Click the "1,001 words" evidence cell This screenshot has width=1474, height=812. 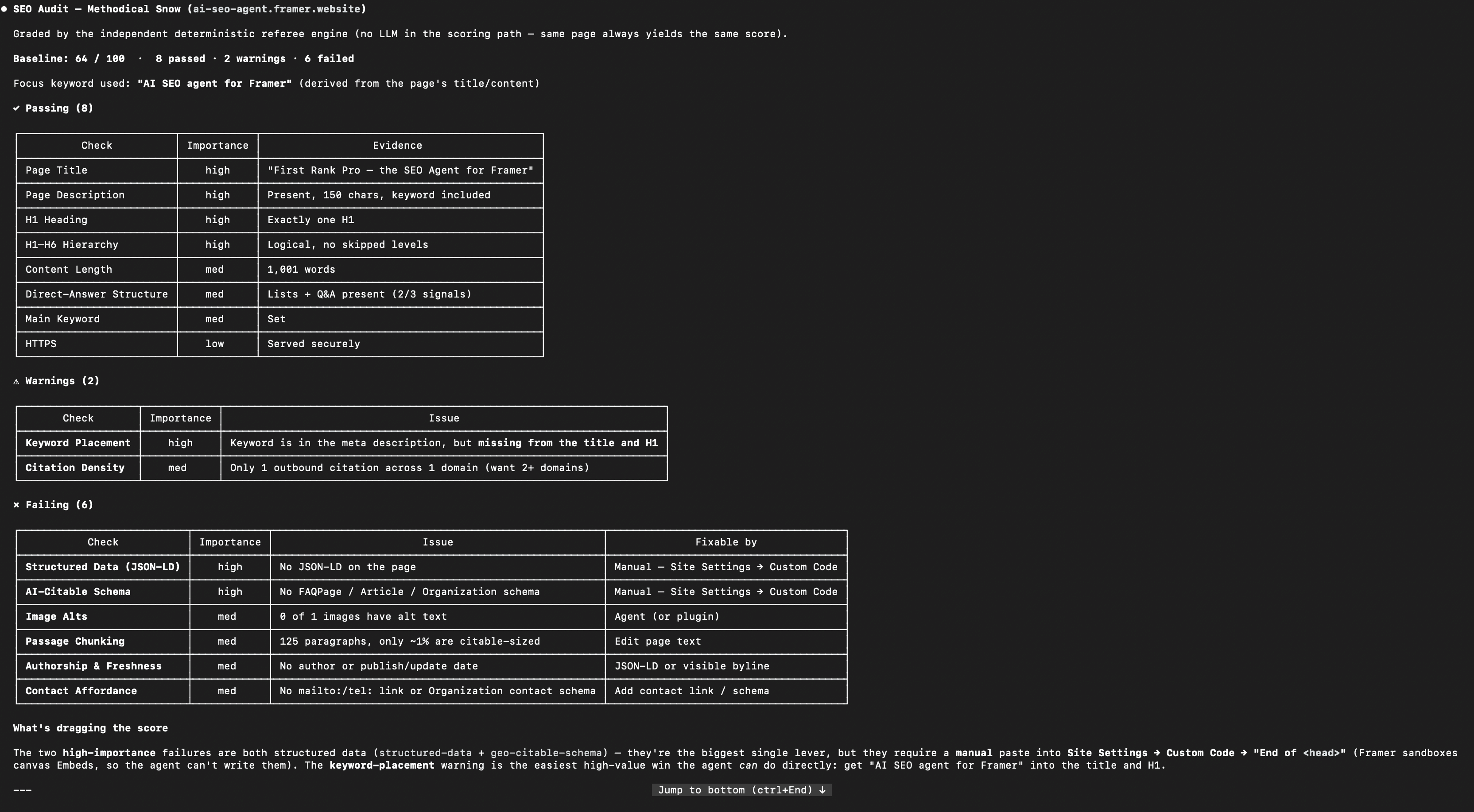coord(400,269)
